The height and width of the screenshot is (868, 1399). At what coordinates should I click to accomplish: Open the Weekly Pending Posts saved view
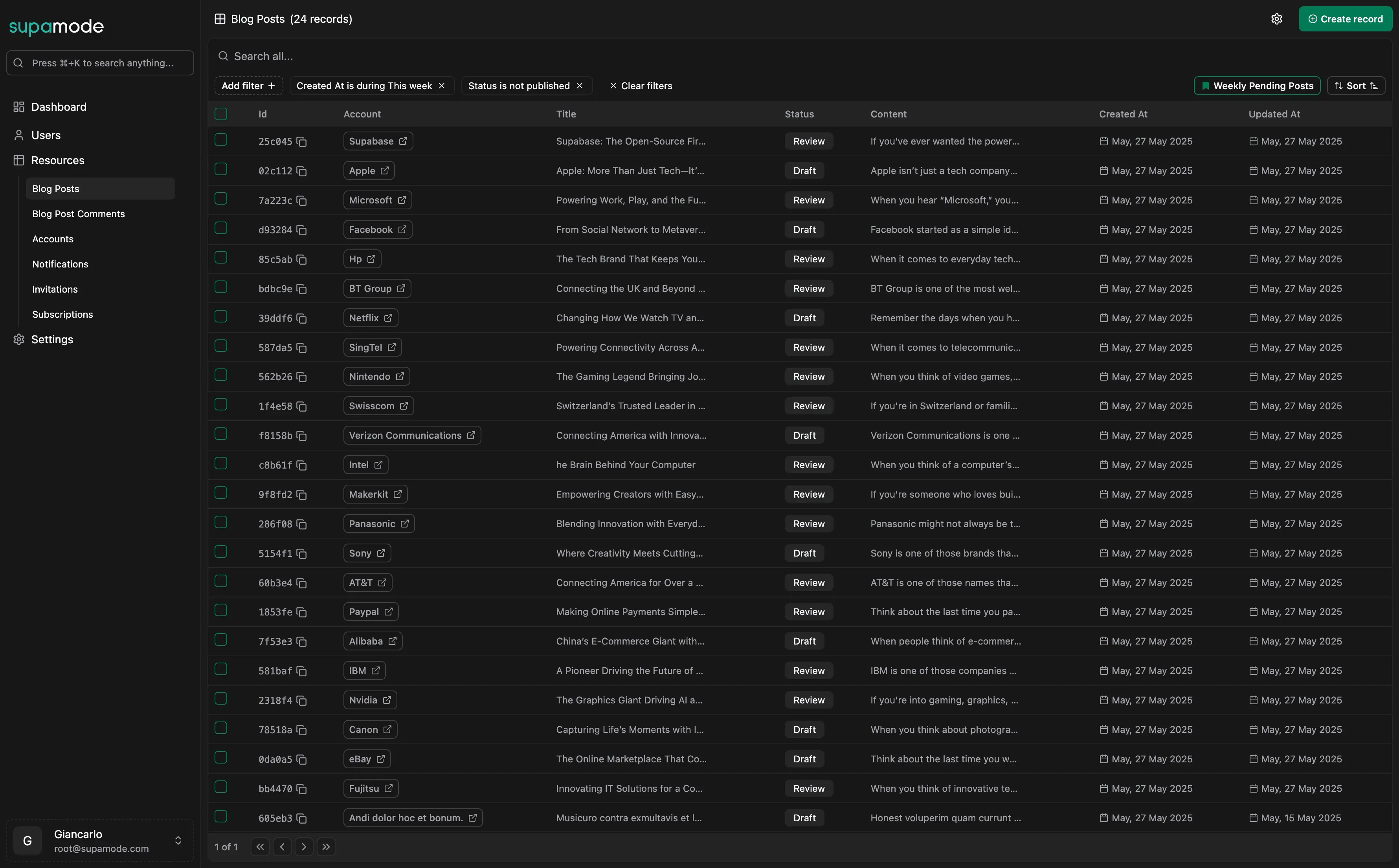1257,86
